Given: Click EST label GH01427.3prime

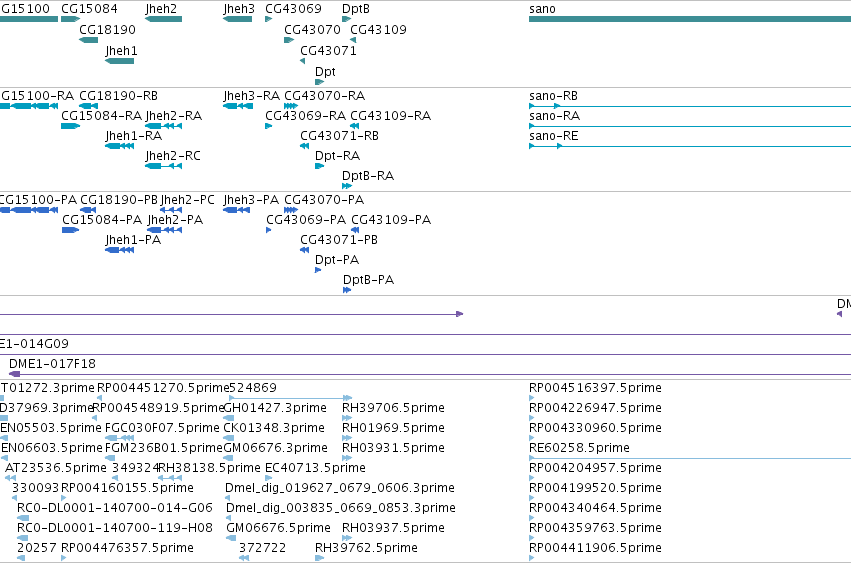Looking at the screenshot, I should pos(275,408).
